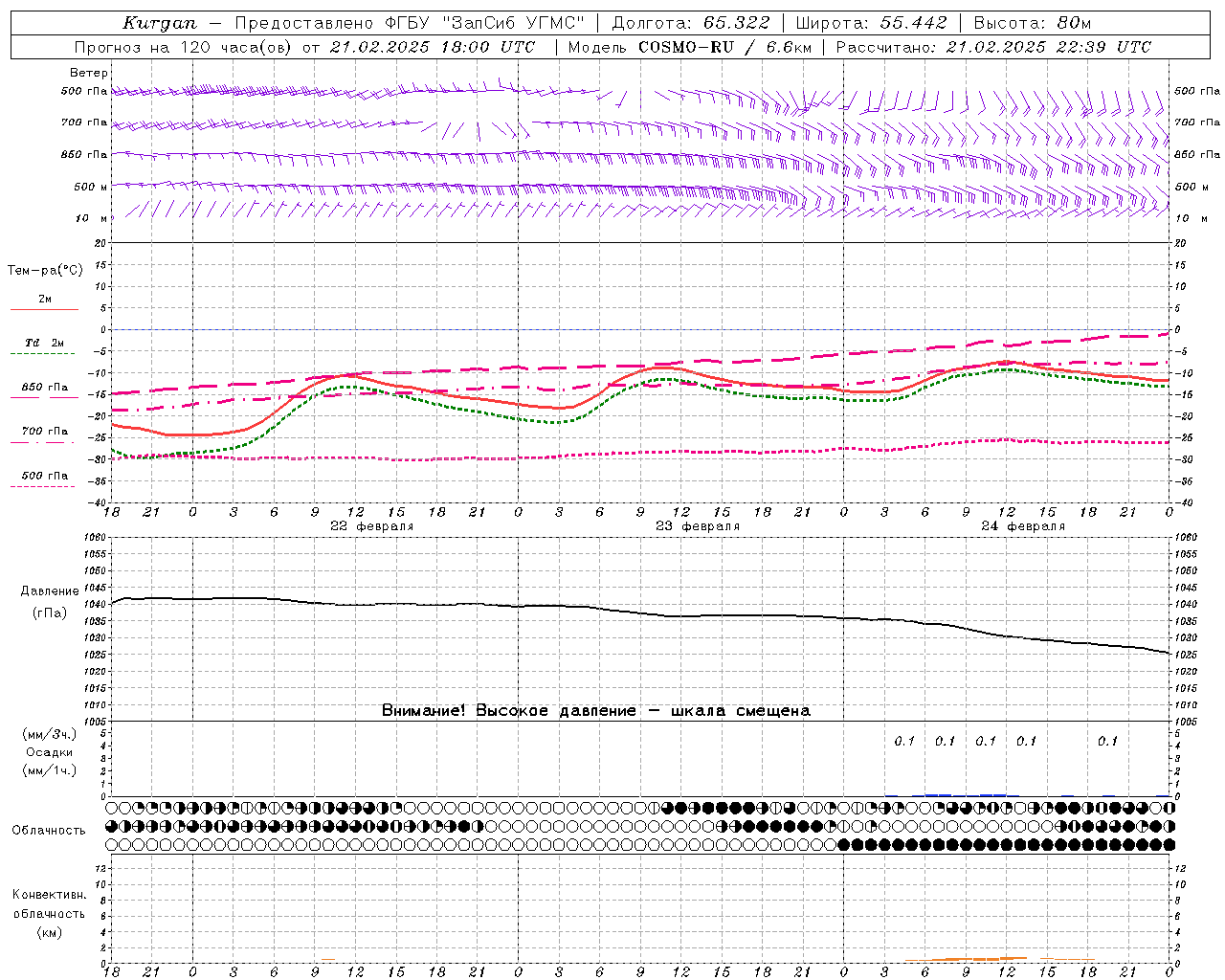Screen dimensions: 1225x980
Task: Click the Рассчитано: 21.02.2025 22:39 UTC timestamp
Action: pyautogui.click(x=993, y=47)
